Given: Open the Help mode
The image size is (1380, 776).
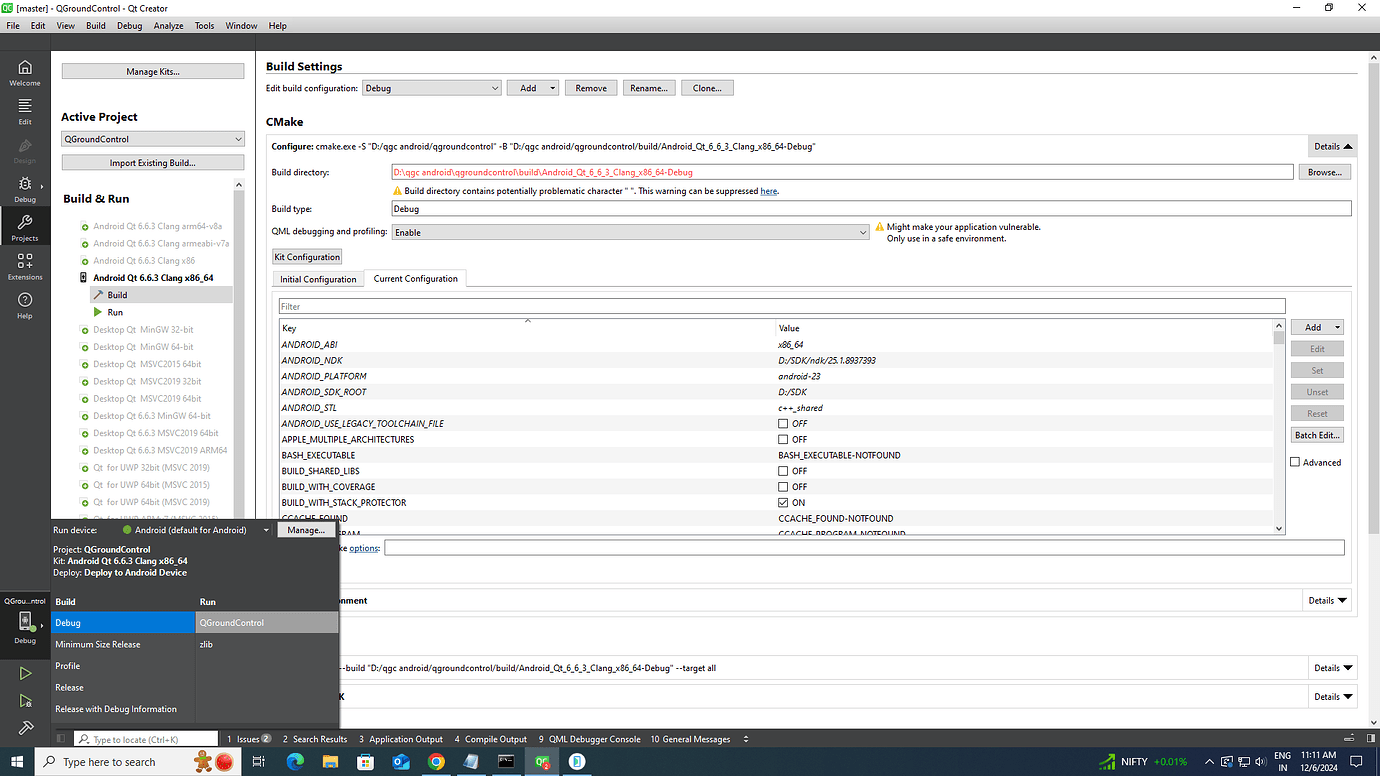Looking at the screenshot, I should click(x=23, y=301).
